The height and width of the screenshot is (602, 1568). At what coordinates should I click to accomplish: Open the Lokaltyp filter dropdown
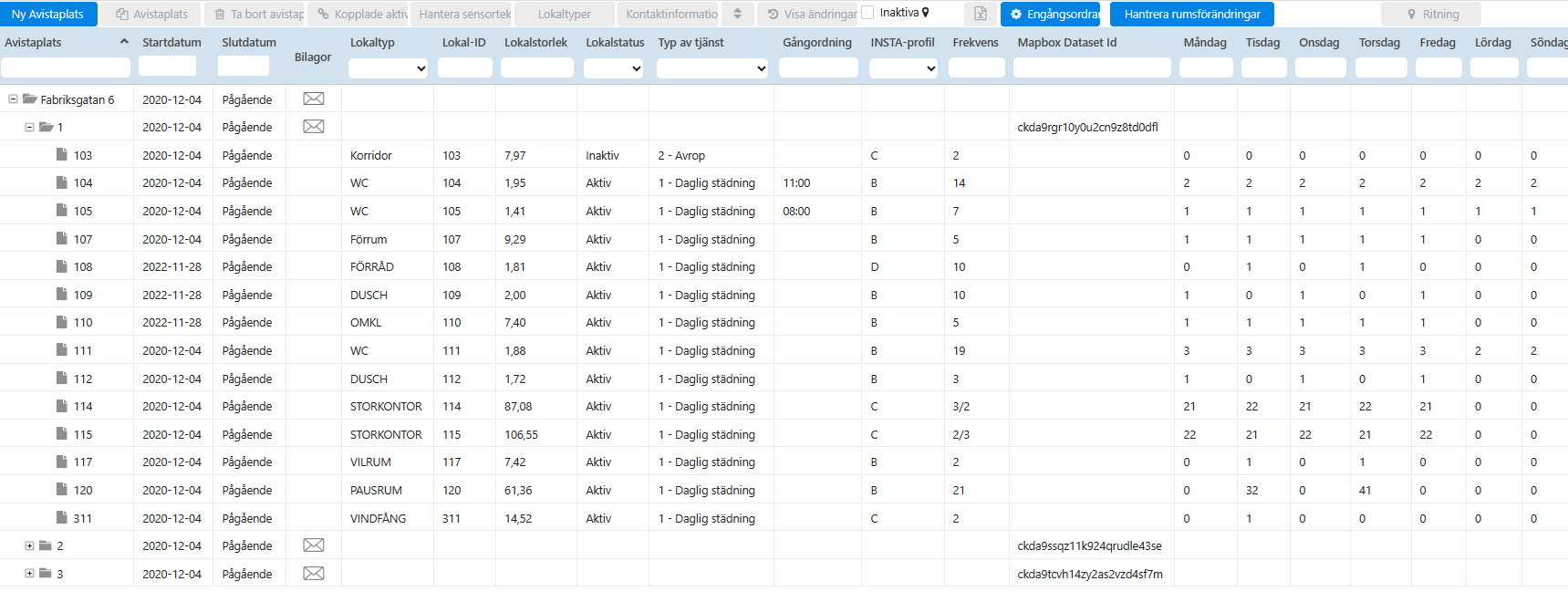pyautogui.click(x=389, y=68)
